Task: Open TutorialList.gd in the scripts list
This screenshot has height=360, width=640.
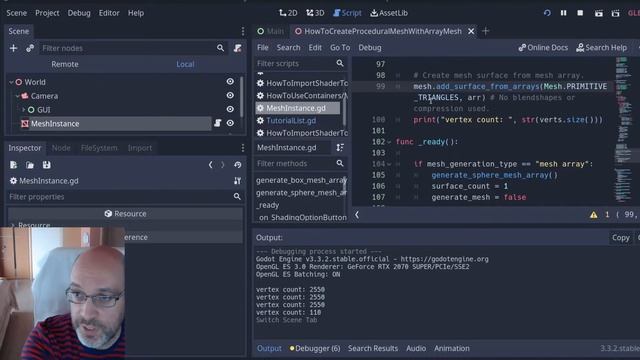Action: (x=291, y=121)
